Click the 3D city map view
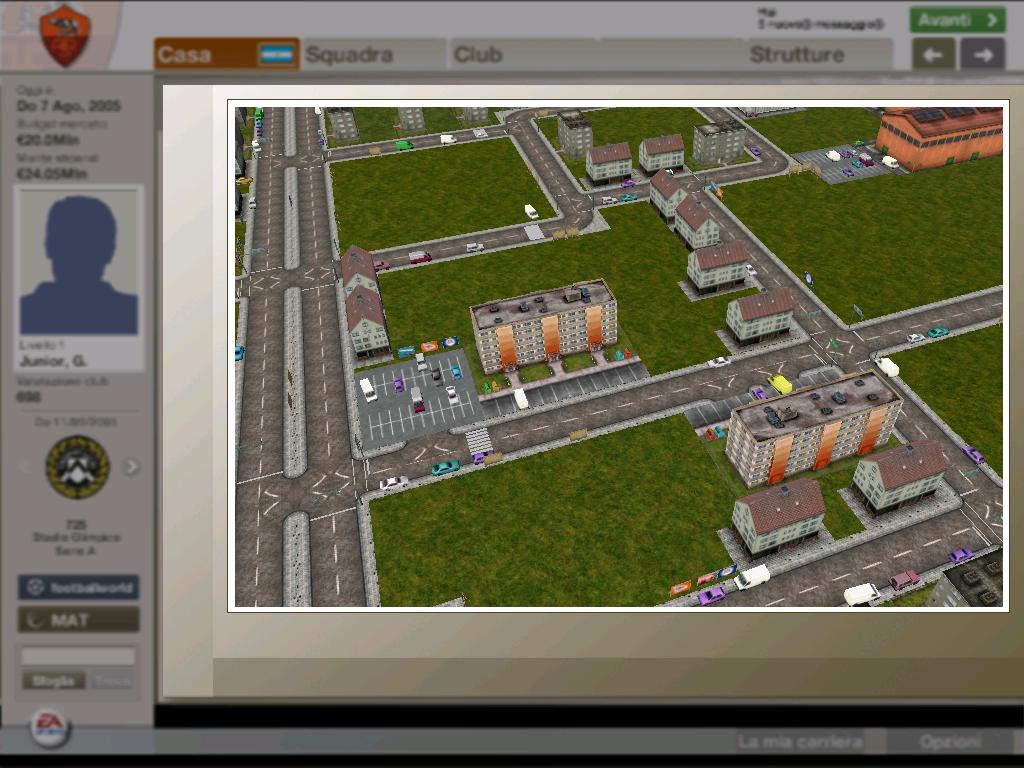Viewport: 1024px width, 768px height. [x=618, y=357]
